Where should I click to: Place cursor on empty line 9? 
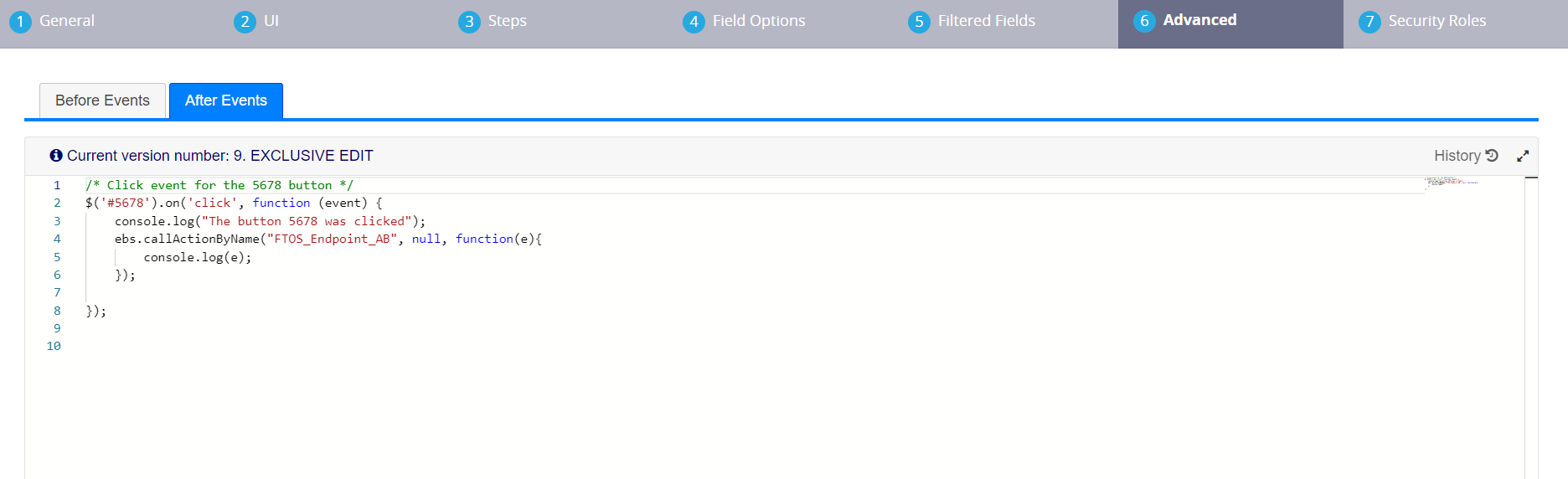click(335, 328)
